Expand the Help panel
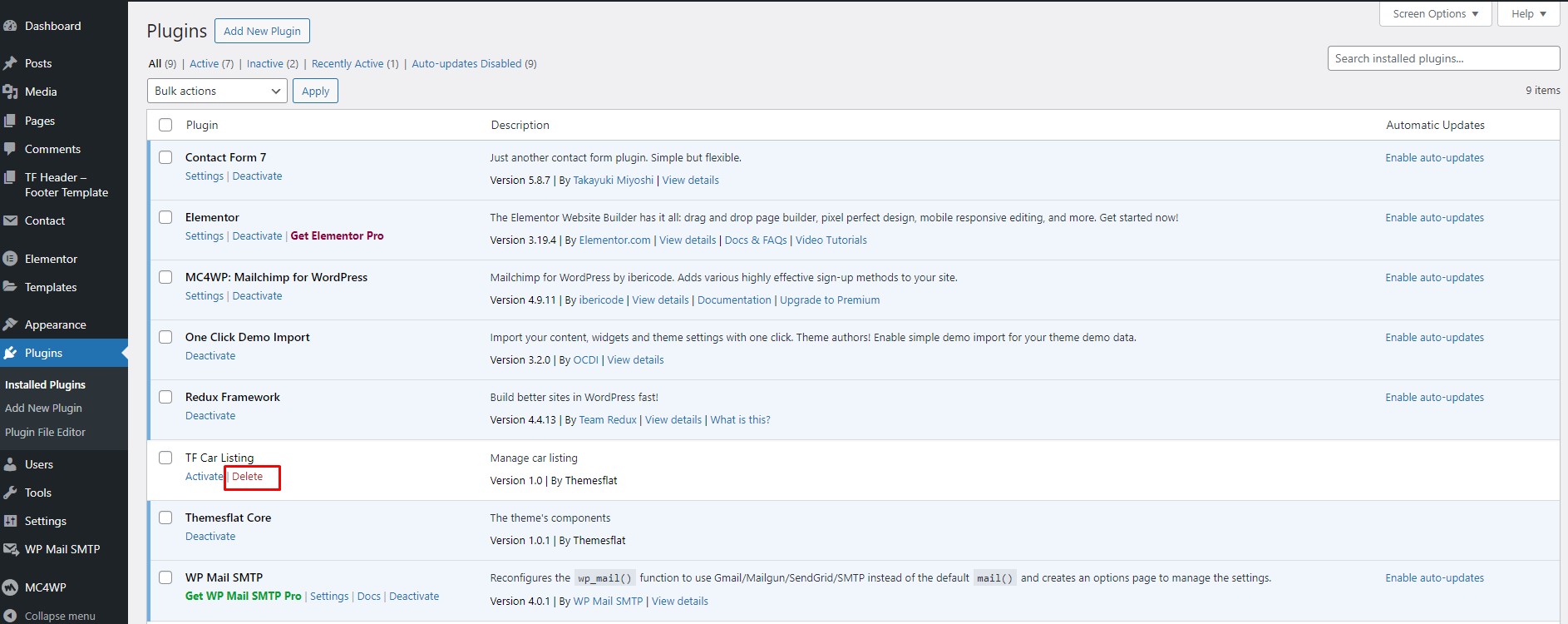This screenshot has width=1568, height=624. [x=1529, y=14]
